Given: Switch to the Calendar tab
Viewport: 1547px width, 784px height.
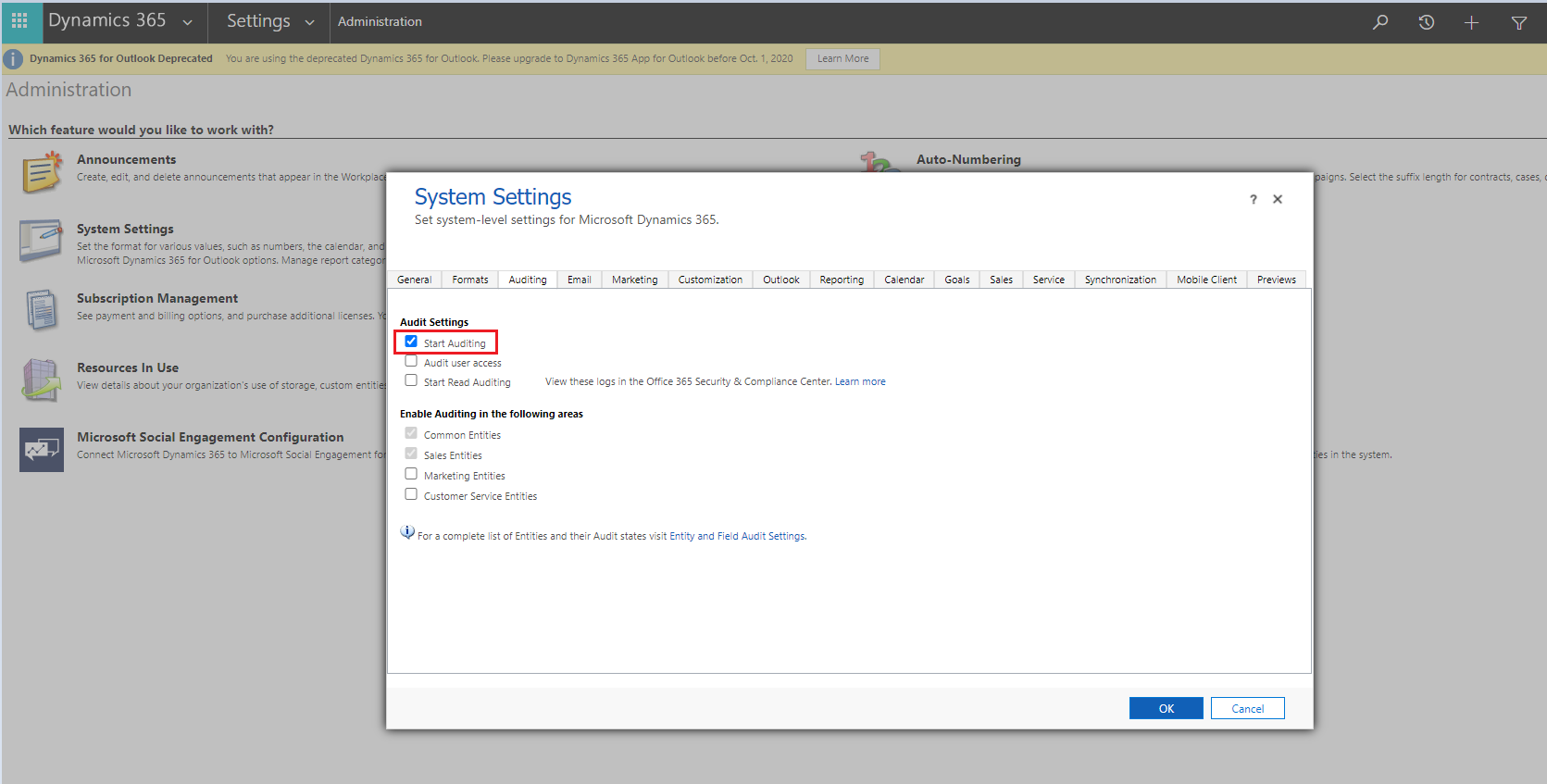Looking at the screenshot, I should [904, 280].
